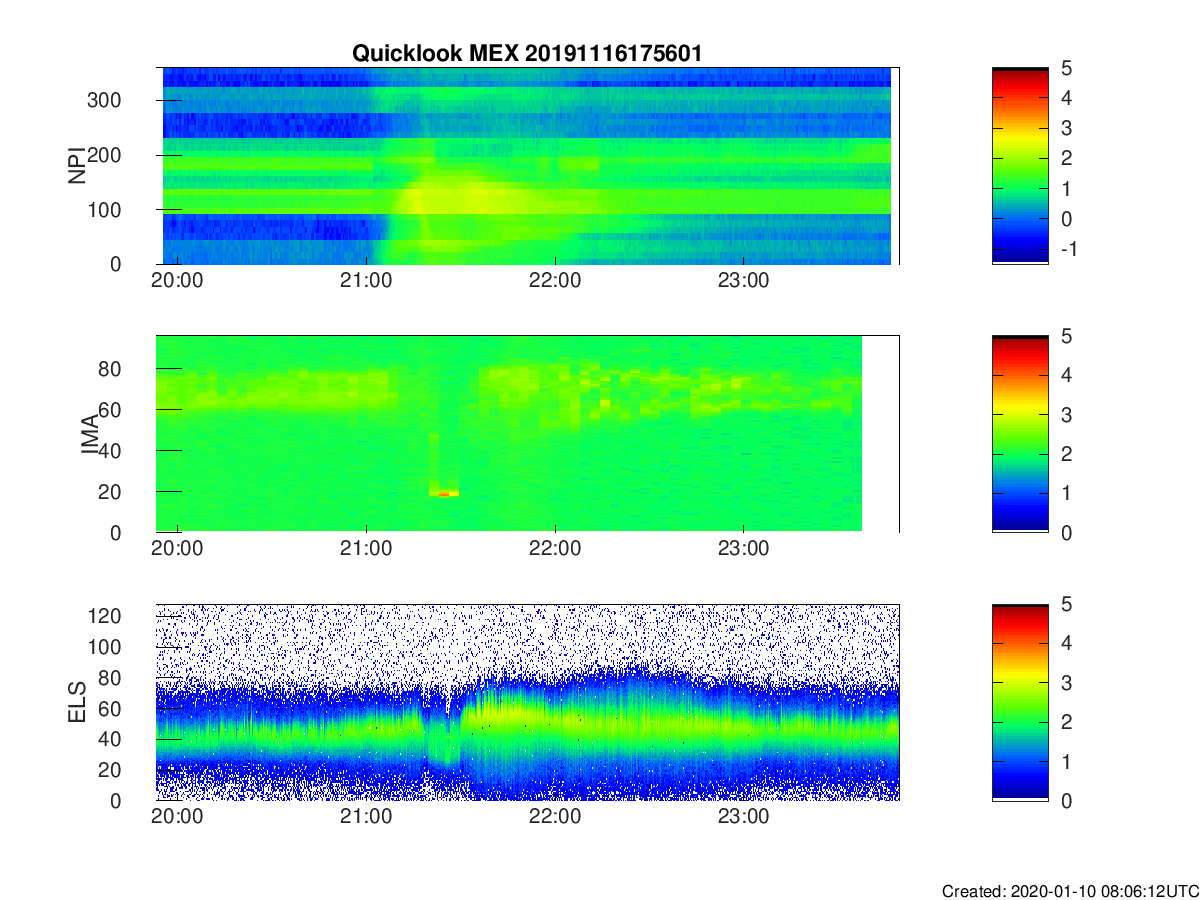Click the 21:00 tick under the NPI panel
The height and width of the screenshot is (900, 1200).
366,281
